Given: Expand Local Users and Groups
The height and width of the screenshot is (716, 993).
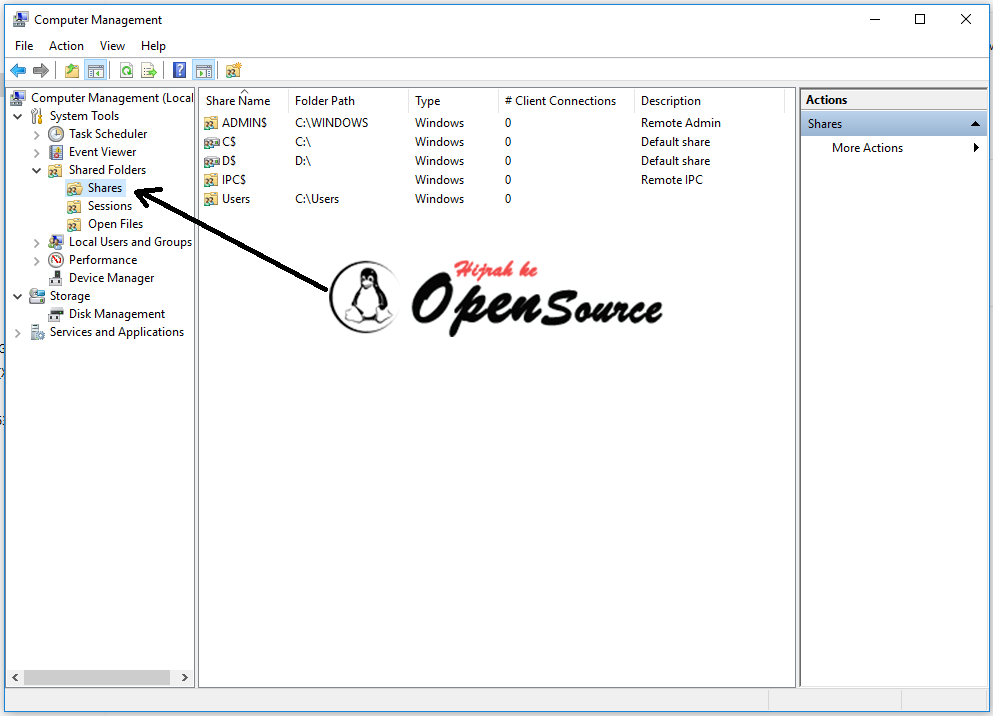Looking at the screenshot, I should click(x=36, y=241).
